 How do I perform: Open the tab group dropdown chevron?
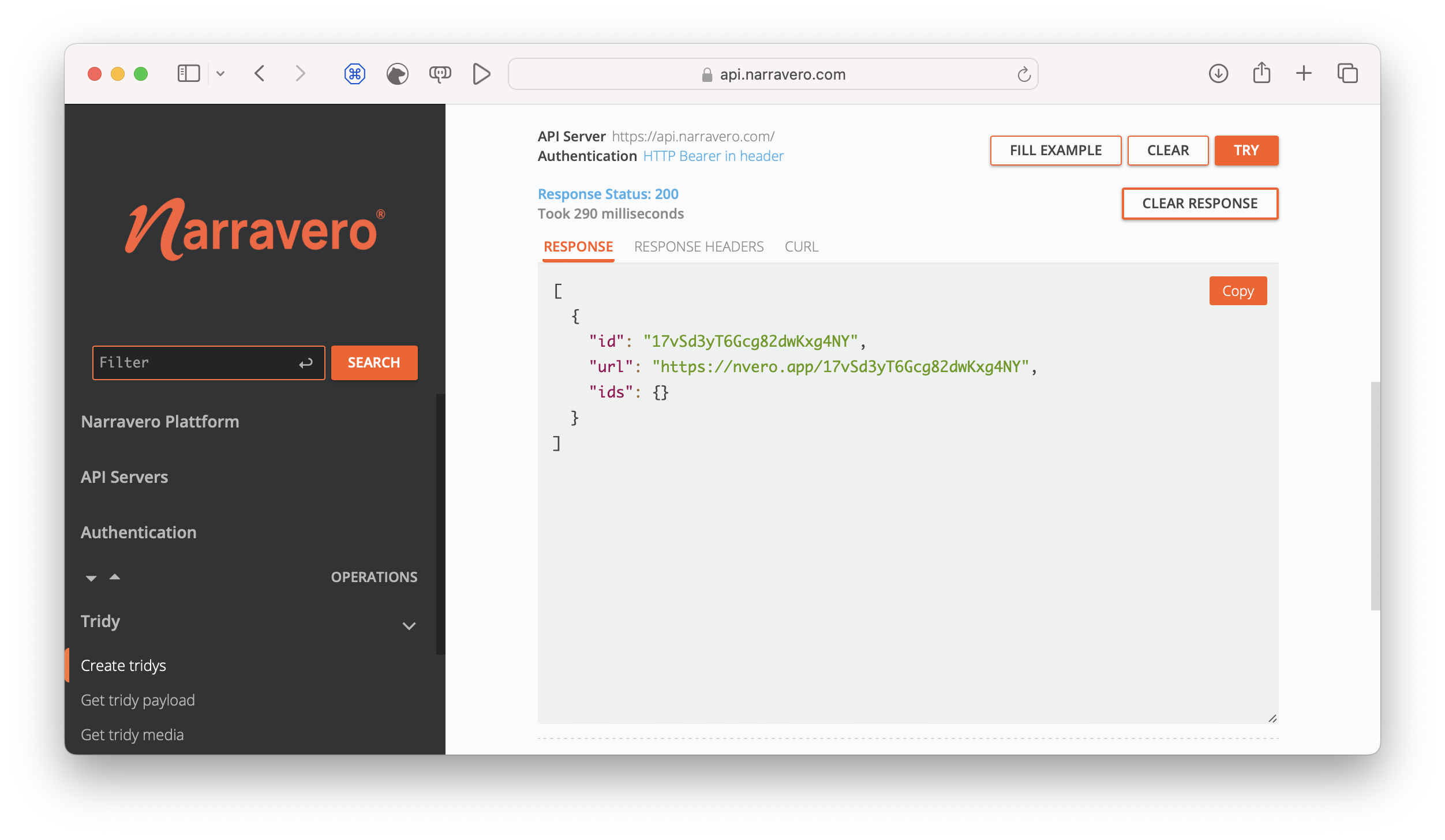click(x=221, y=73)
